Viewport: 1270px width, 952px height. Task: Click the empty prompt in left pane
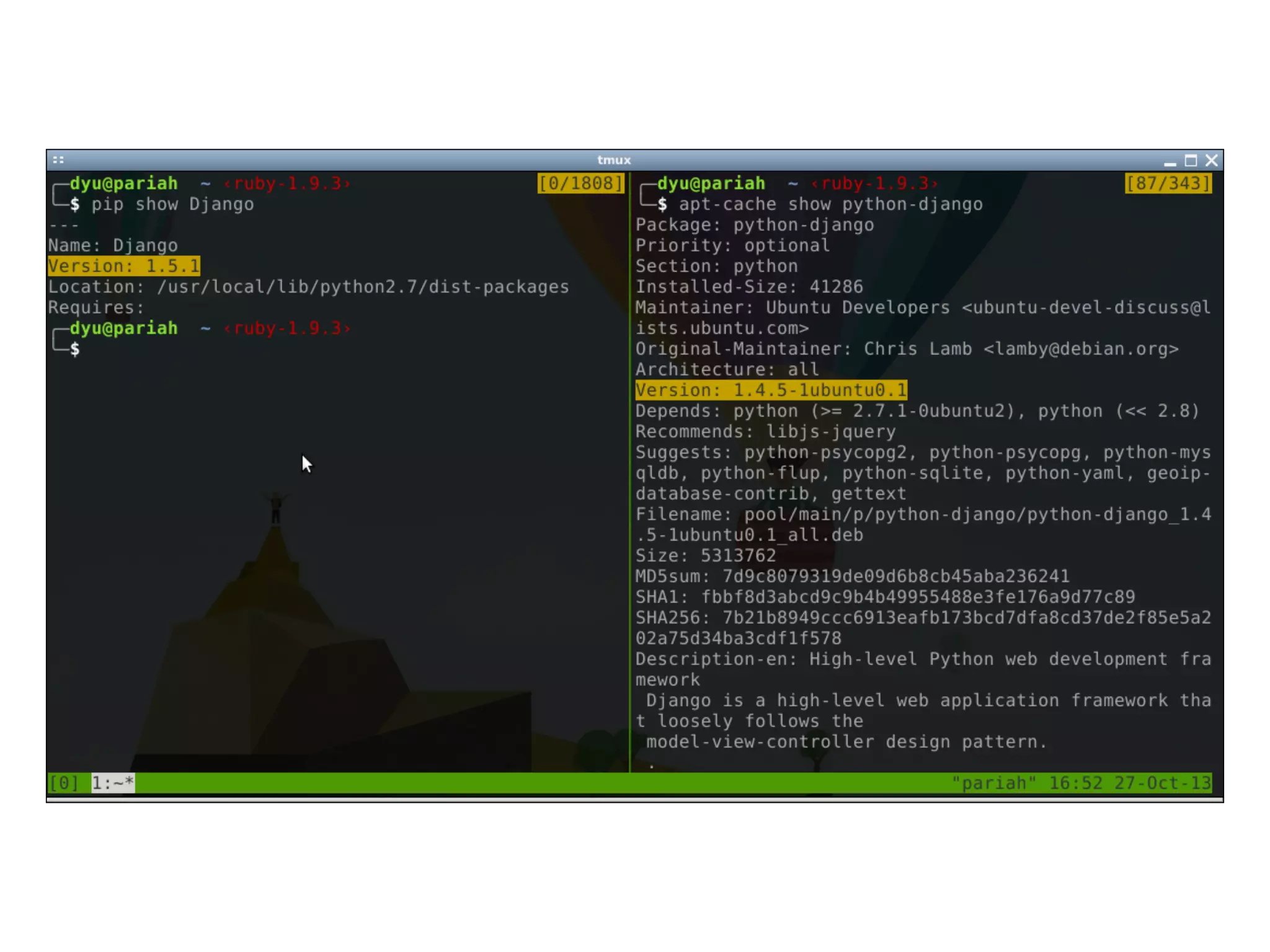76,349
